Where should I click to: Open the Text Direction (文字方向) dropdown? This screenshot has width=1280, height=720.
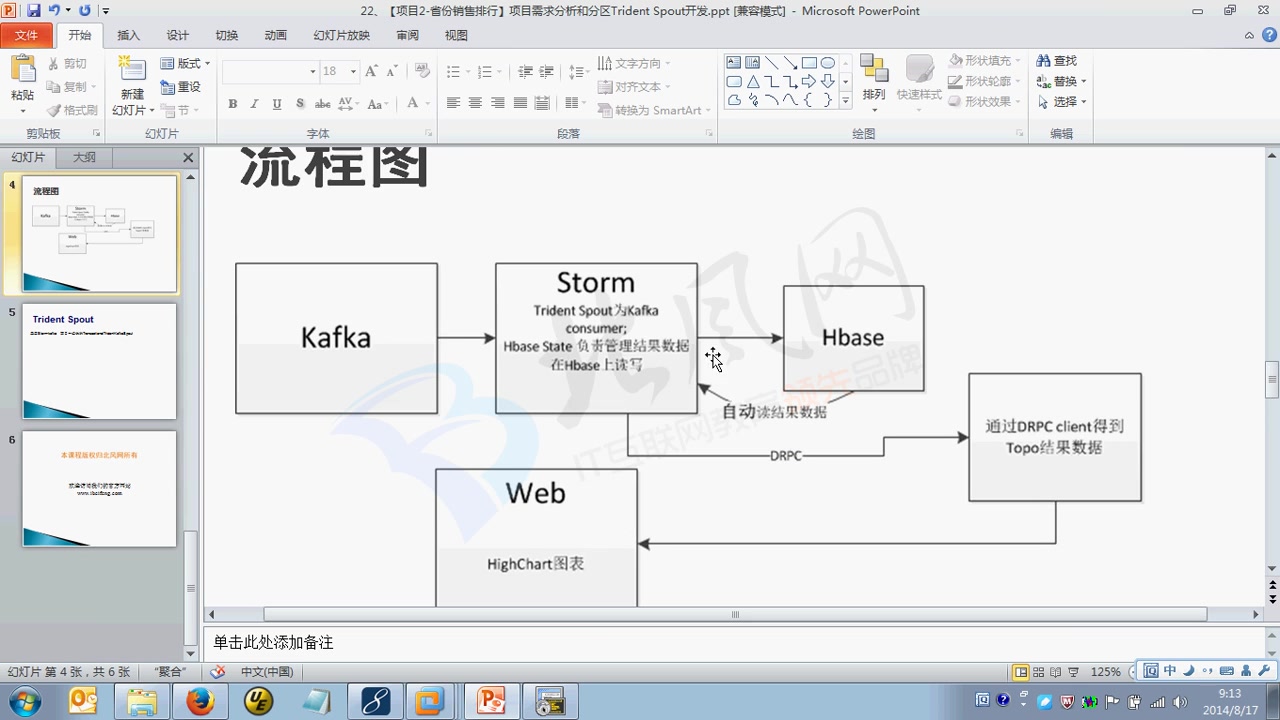[x=635, y=63]
